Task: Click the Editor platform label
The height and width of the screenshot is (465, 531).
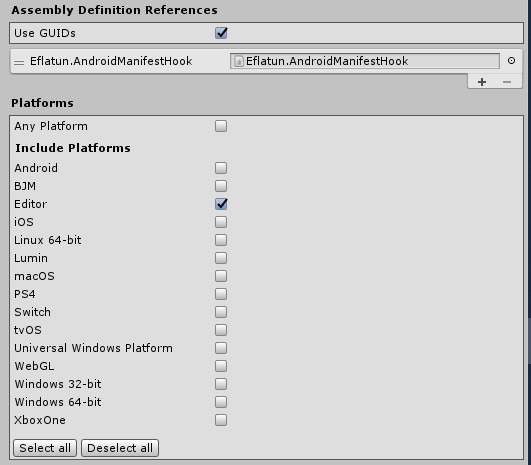Action: (x=30, y=204)
